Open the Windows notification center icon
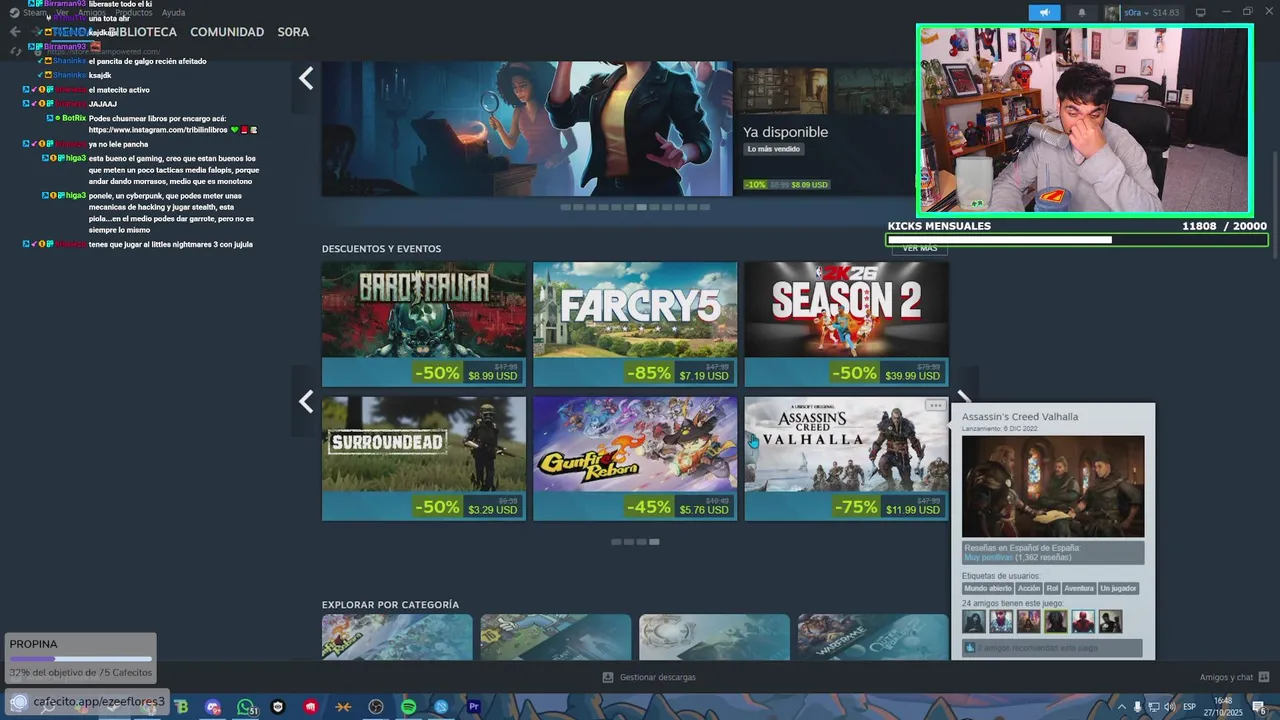 click(1259, 707)
